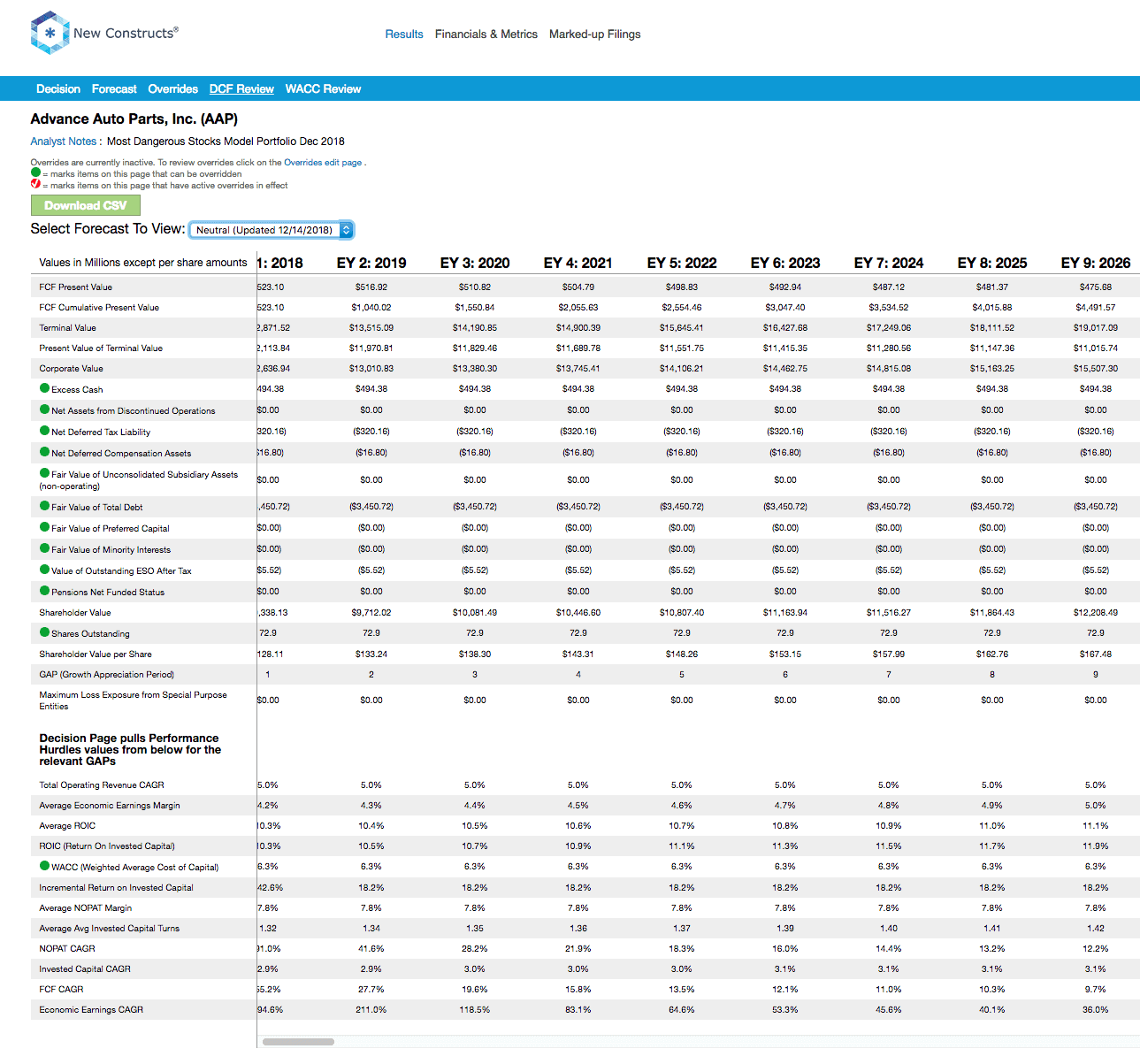
Task: Click the $9,712.02 shareholder value cell
Action: (x=371, y=613)
